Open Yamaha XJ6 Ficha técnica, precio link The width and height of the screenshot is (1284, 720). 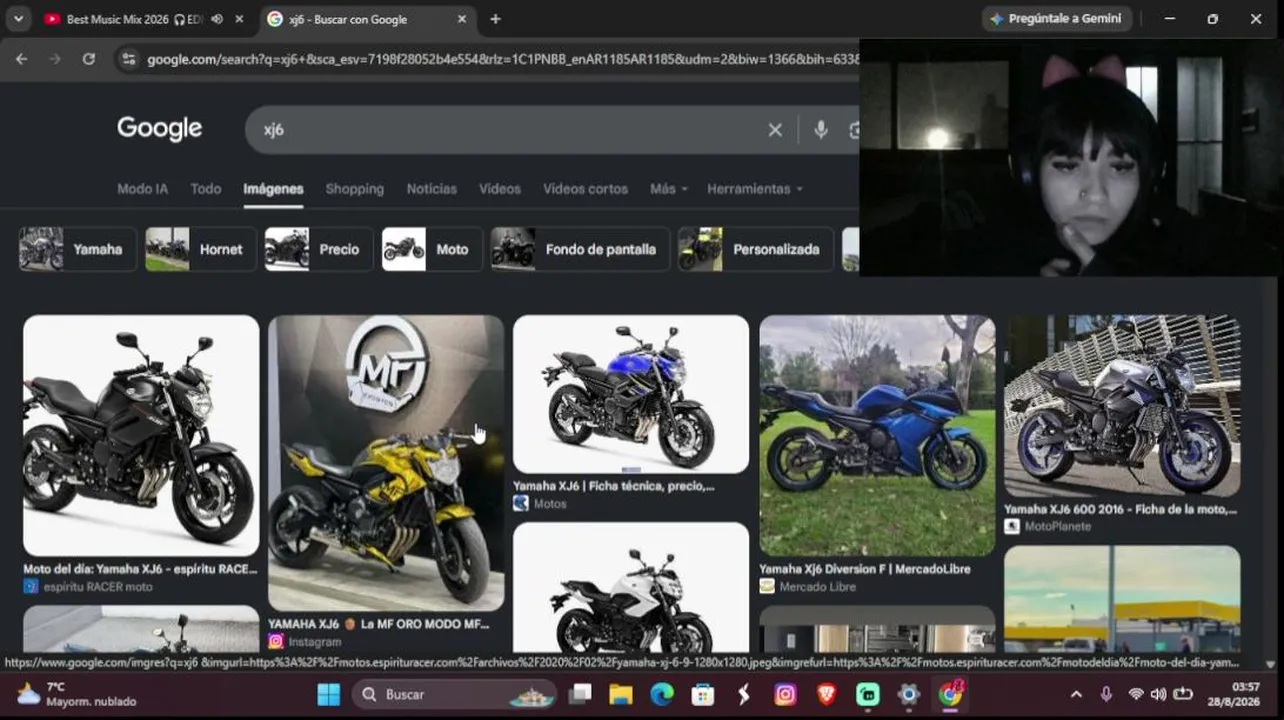pos(614,486)
